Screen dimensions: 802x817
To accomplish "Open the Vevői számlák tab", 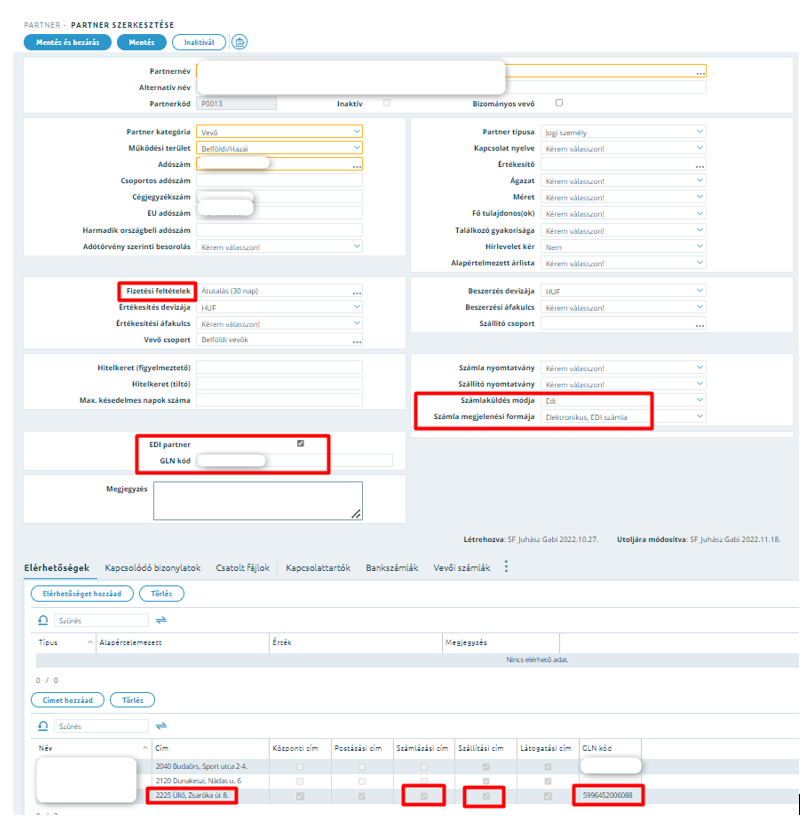I will (462, 567).
